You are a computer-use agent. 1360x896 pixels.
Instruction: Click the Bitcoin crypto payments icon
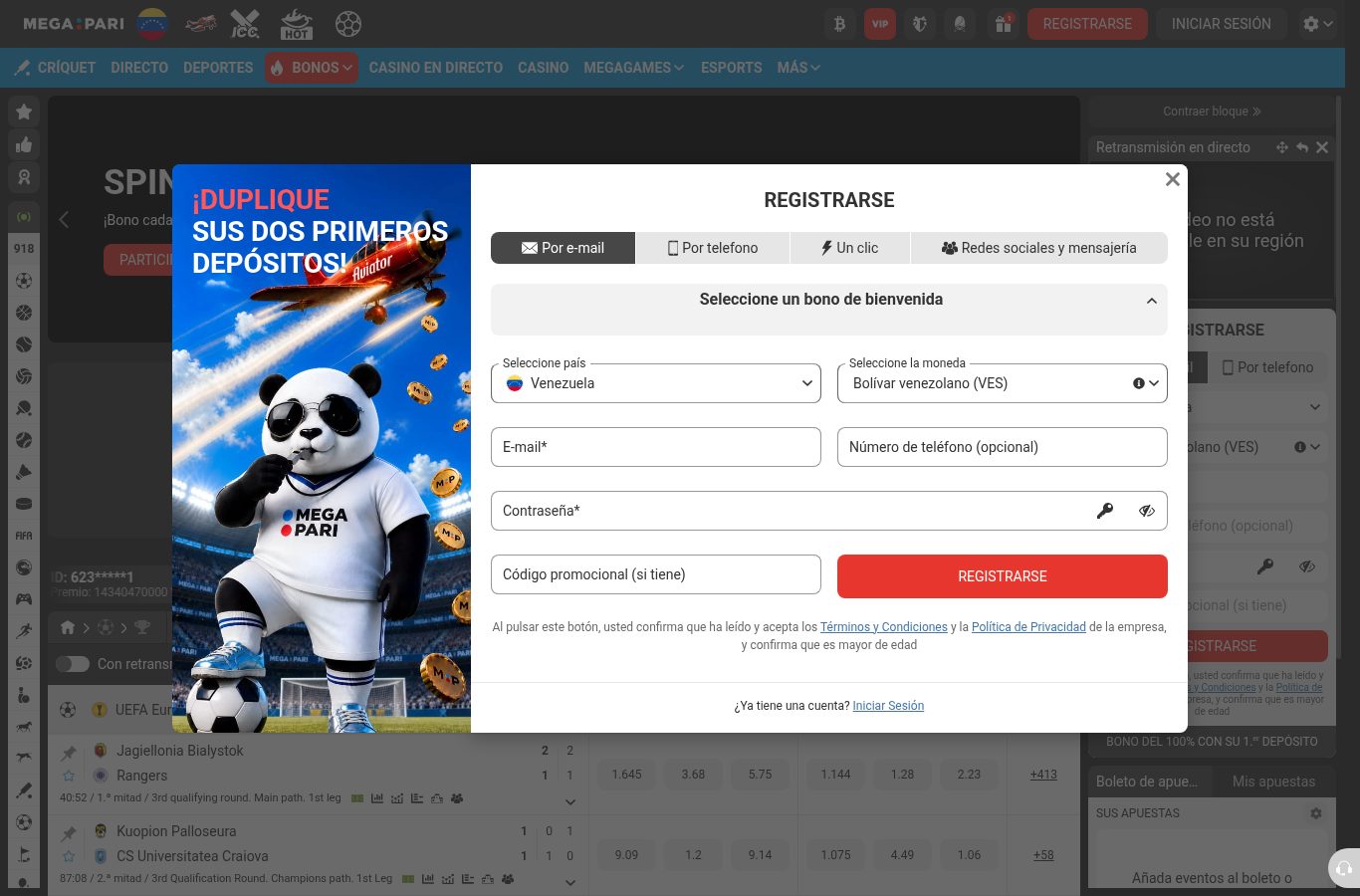point(839,24)
